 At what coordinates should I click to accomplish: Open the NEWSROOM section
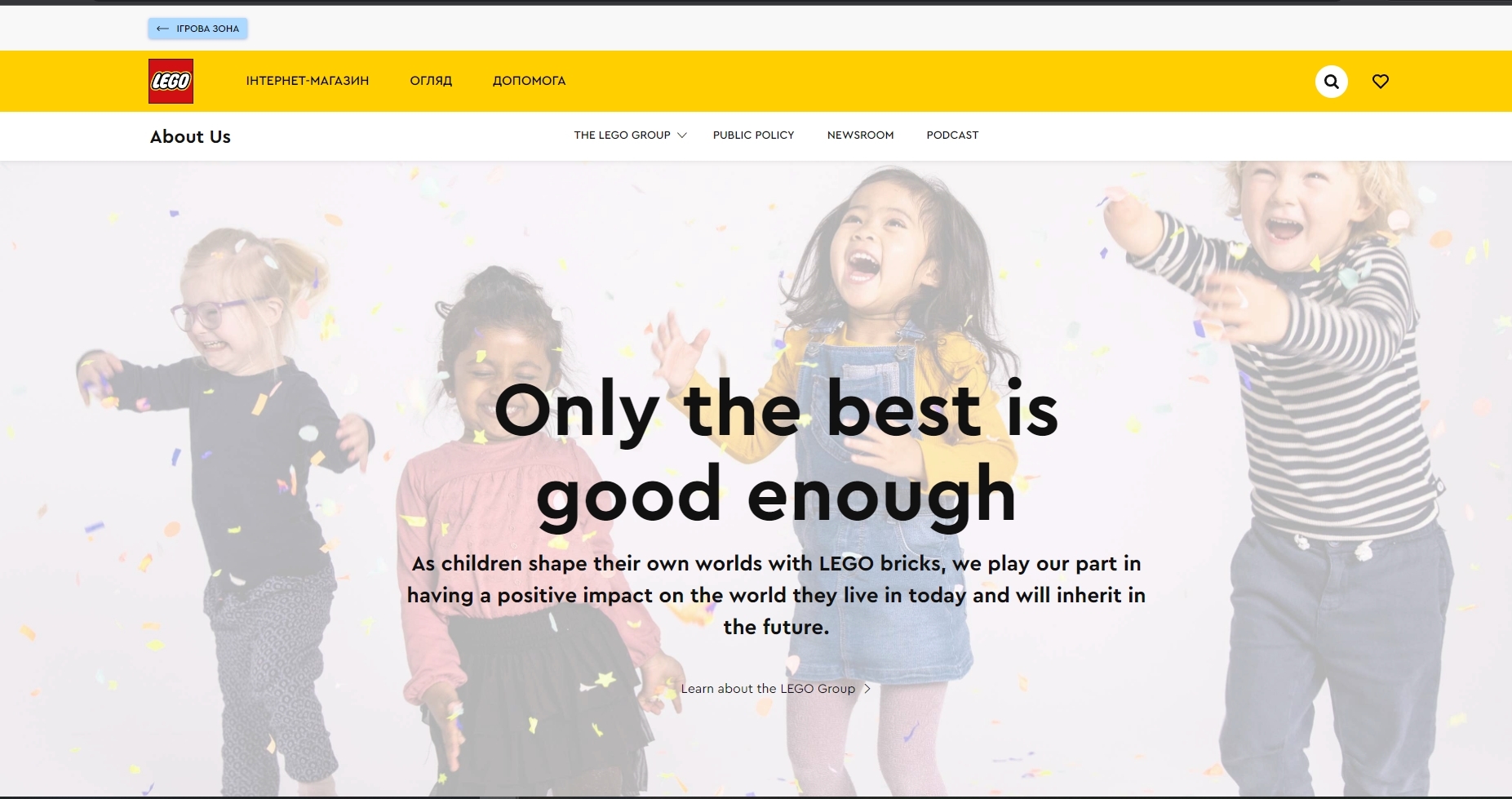click(860, 135)
